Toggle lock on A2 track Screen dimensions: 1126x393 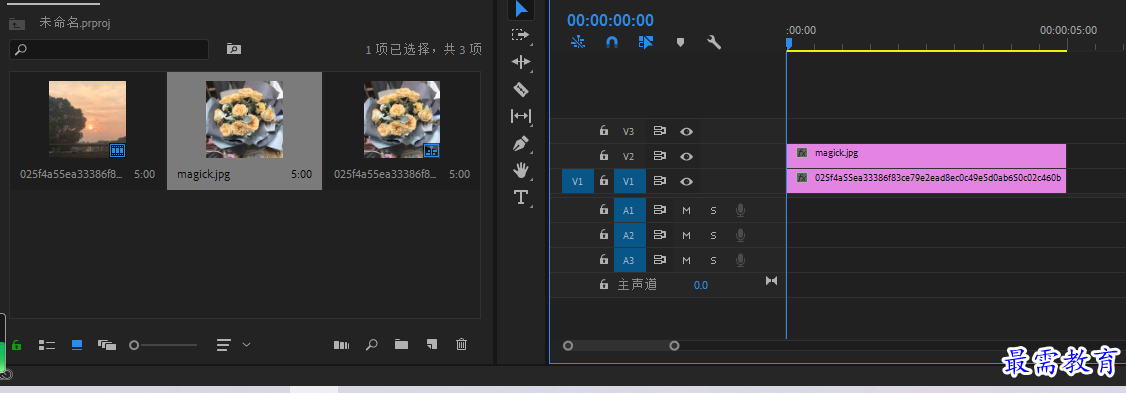pyautogui.click(x=604, y=235)
